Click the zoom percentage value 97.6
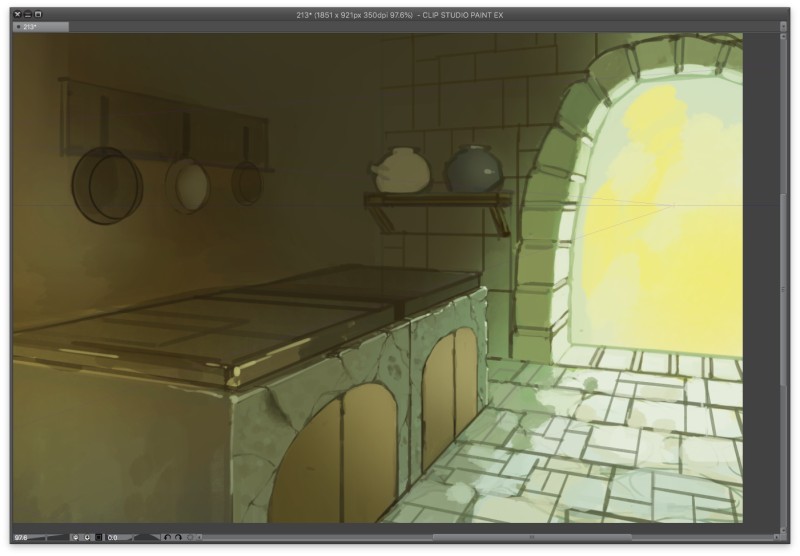800x556 pixels. coord(21,537)
